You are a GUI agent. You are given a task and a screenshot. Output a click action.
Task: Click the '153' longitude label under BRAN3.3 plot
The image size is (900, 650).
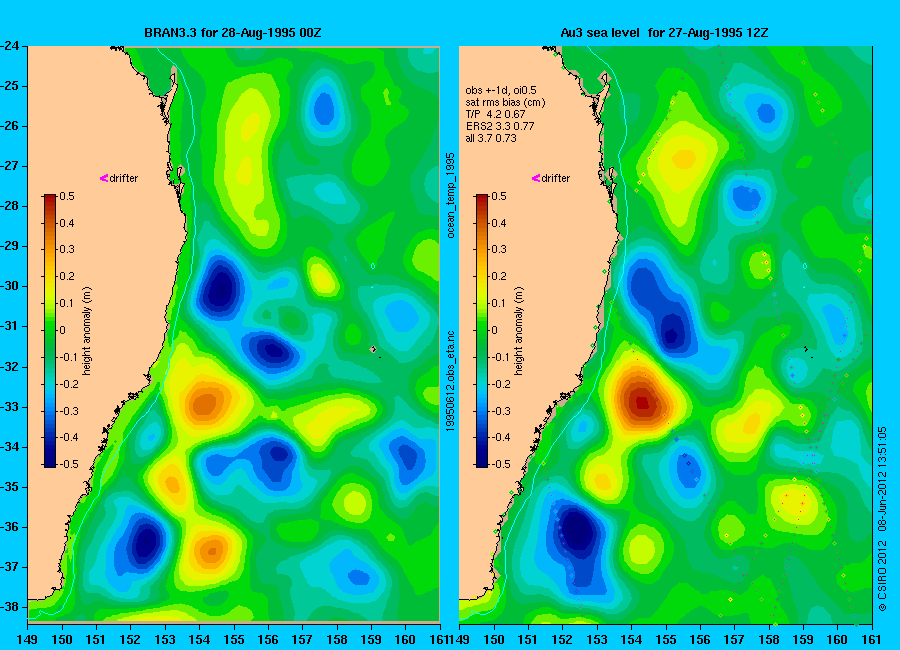tap(165, 639)
